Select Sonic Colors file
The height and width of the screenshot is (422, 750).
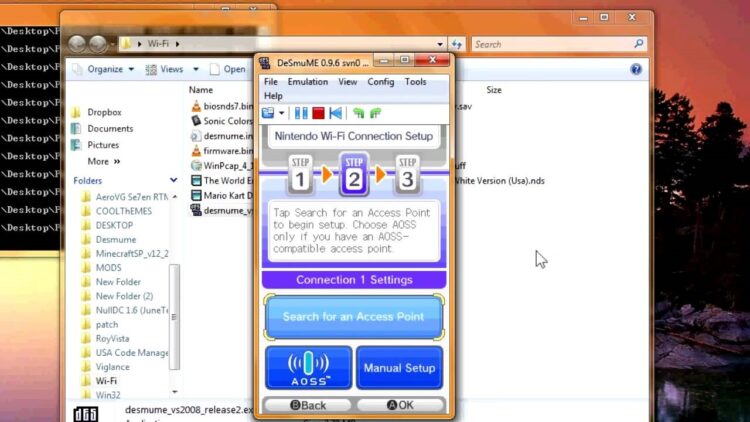click(222, 121)
